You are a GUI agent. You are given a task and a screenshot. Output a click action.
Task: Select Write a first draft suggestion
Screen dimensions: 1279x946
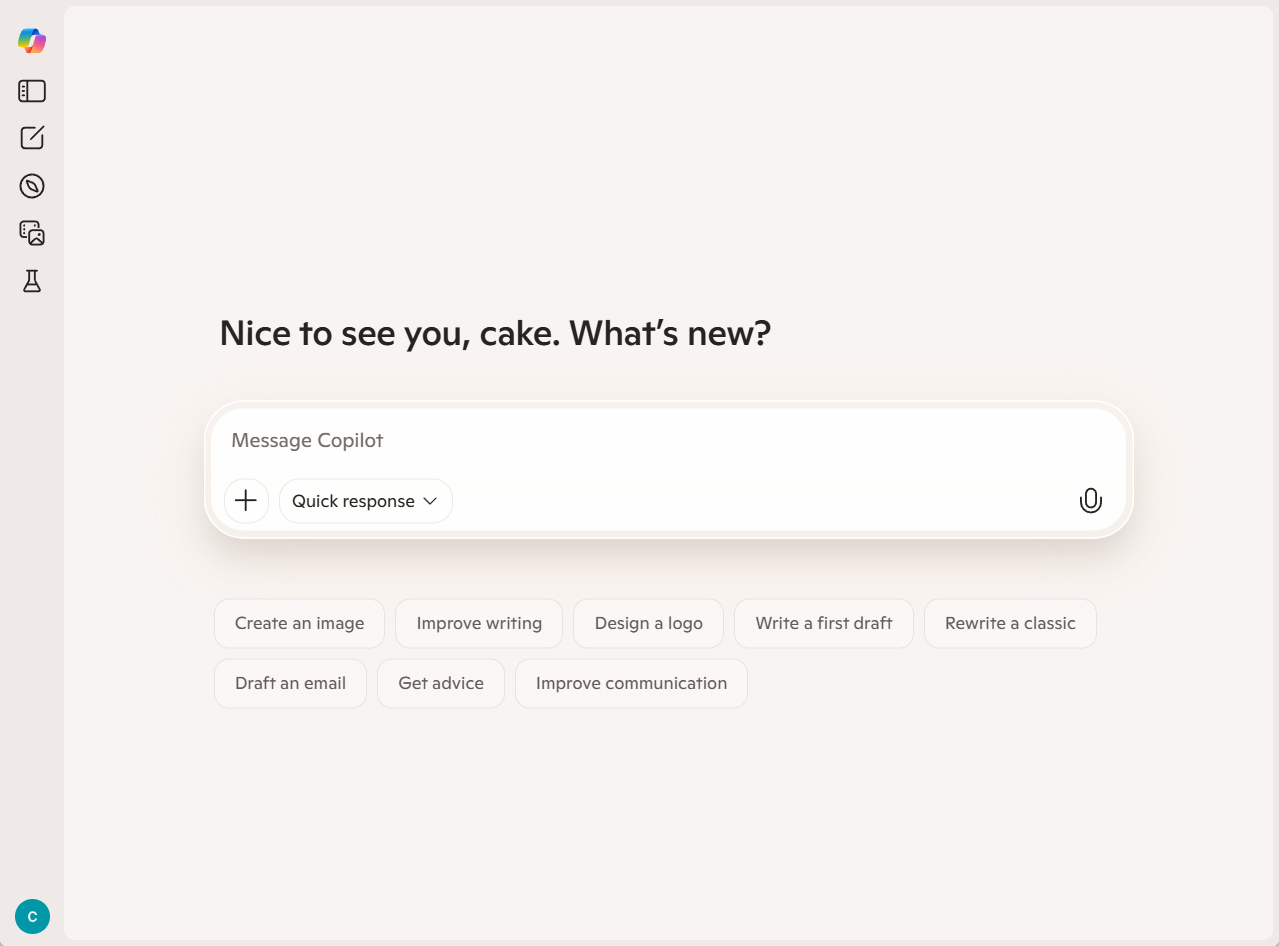click(823, 624)
